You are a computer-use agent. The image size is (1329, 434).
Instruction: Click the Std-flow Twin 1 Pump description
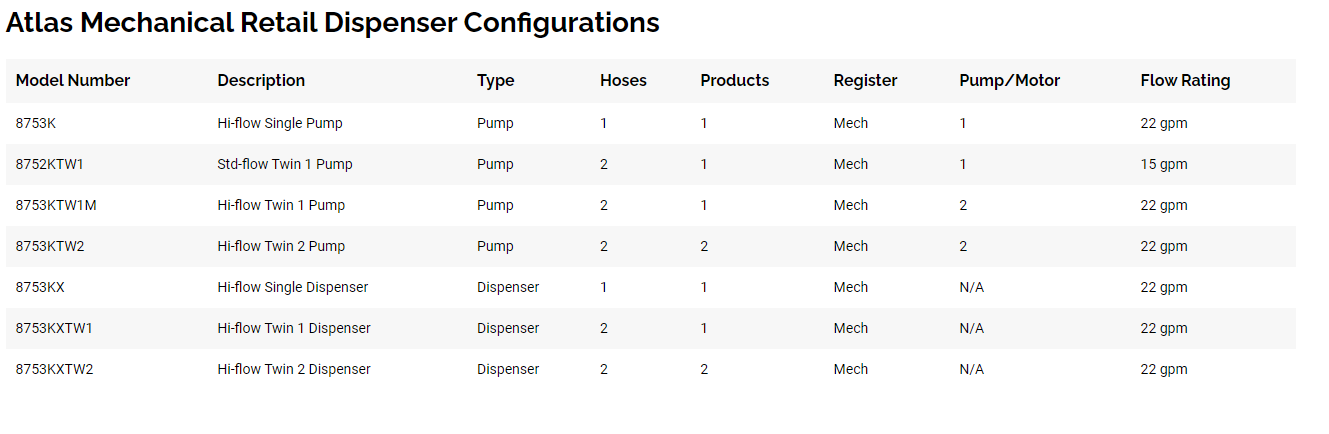tap(285, 164)
